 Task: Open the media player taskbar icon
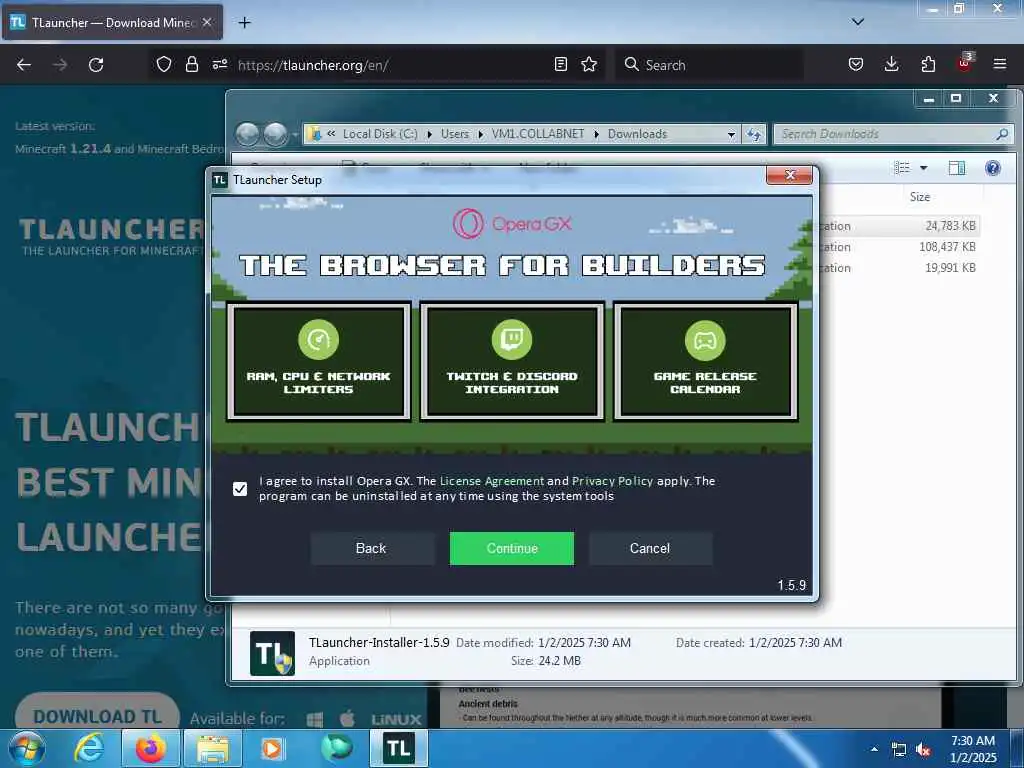pyautogui.click(x=272, y=748)
